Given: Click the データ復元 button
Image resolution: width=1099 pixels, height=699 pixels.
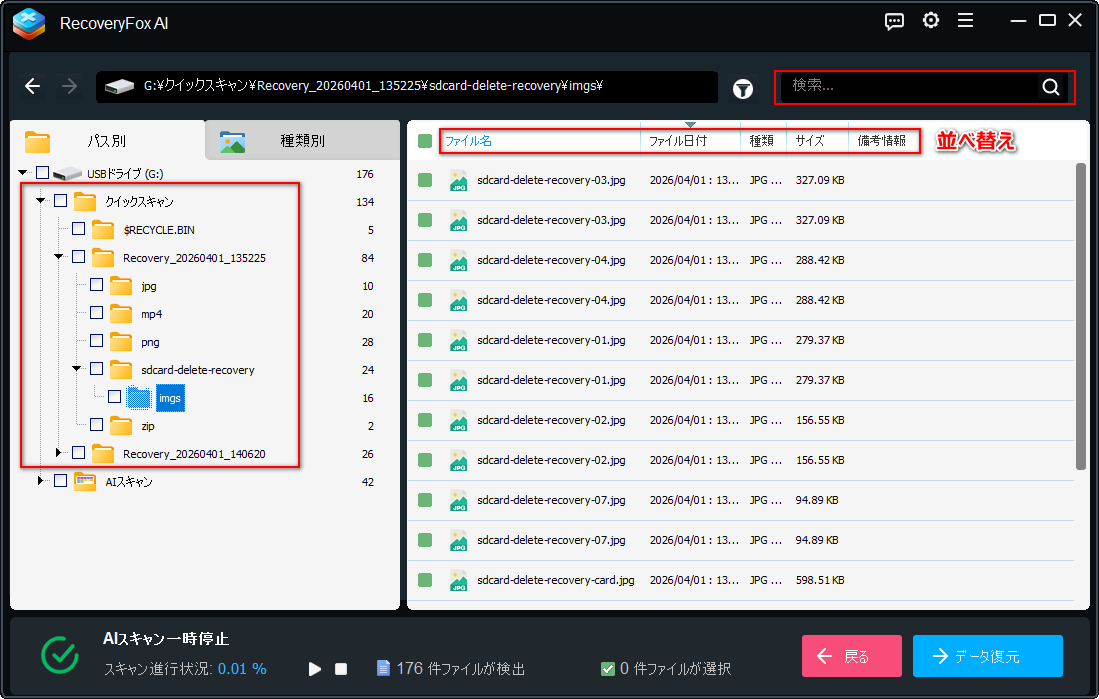Looking at the screenshot, I should click(x=987, y=657).
